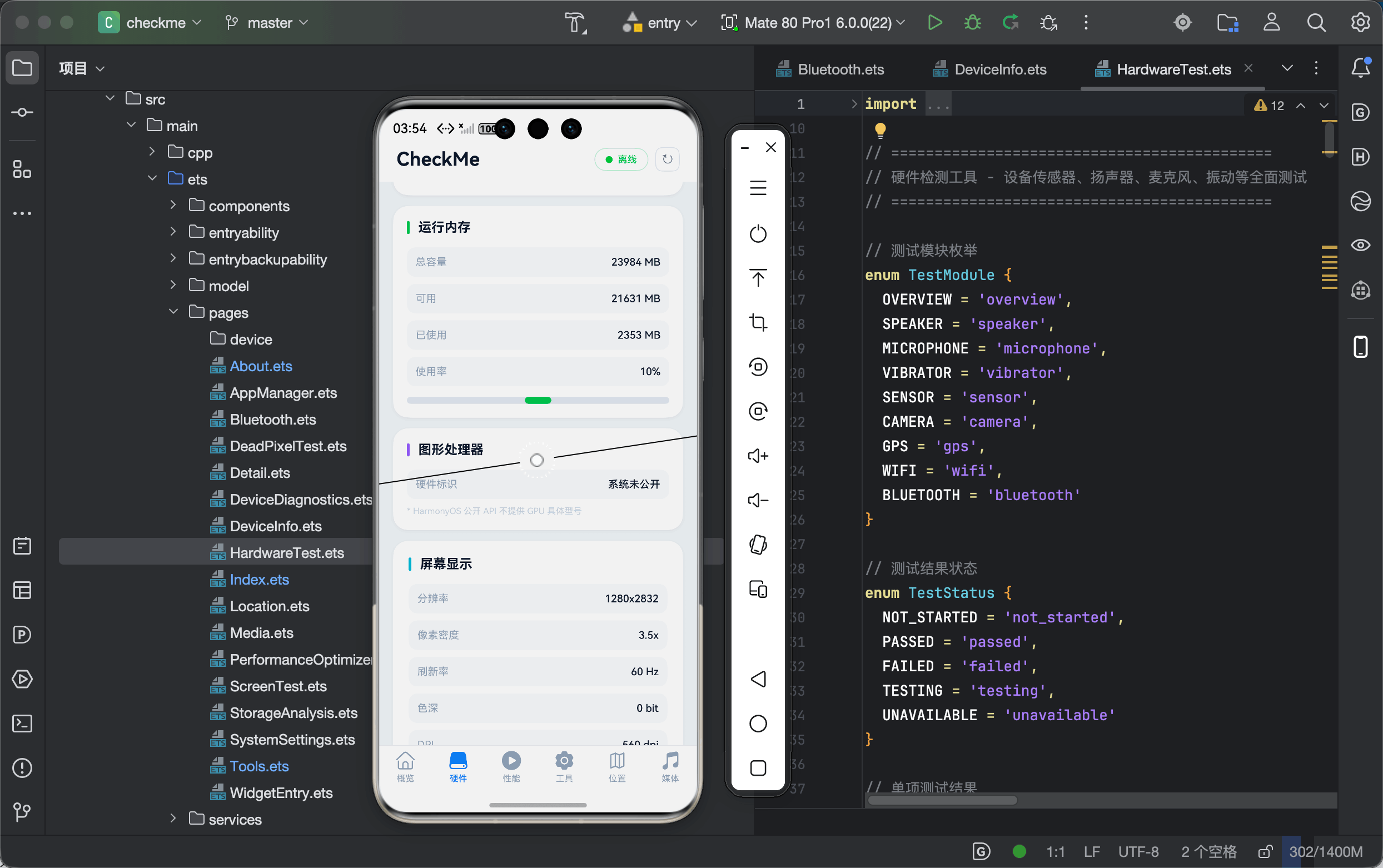1383x868 pixels.
Task: Select the device folder under pages
Action: [241, 340]
